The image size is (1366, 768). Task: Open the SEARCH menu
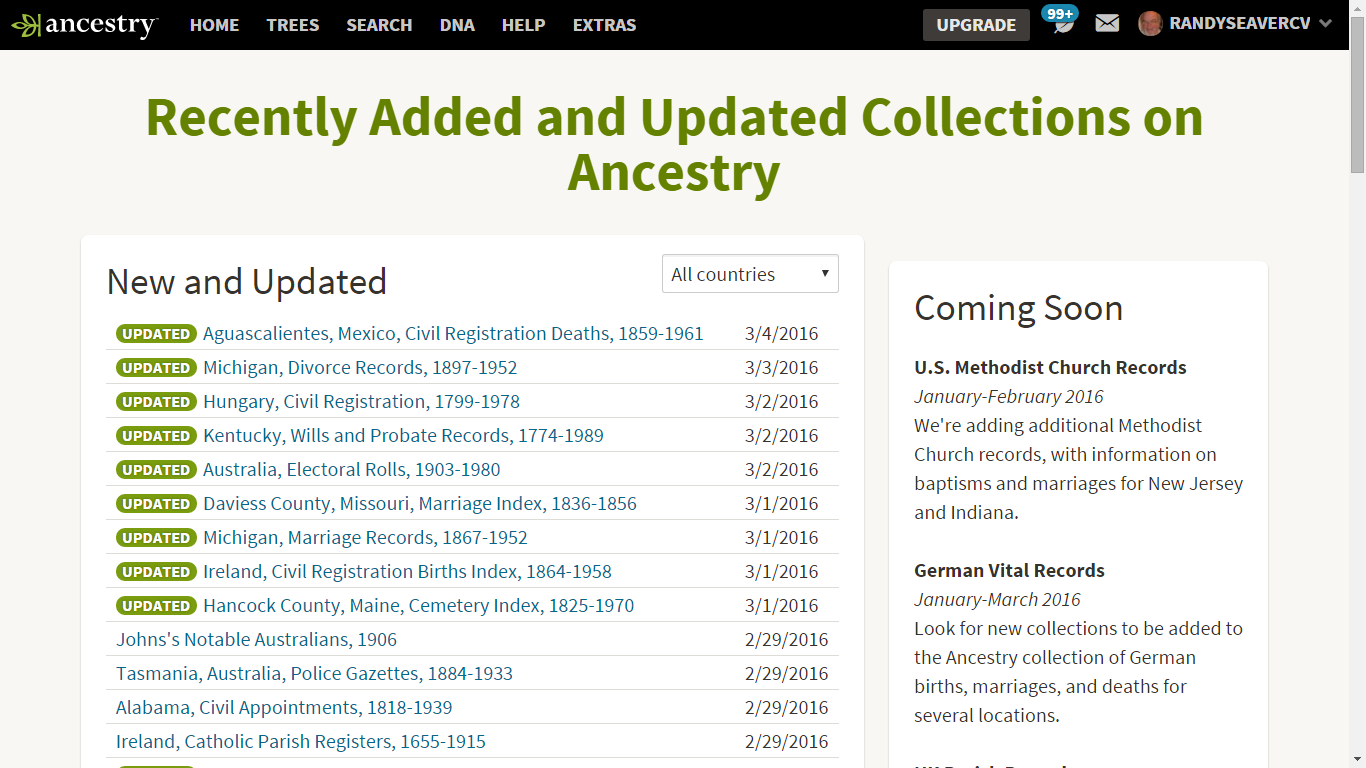tap(379, 25)
